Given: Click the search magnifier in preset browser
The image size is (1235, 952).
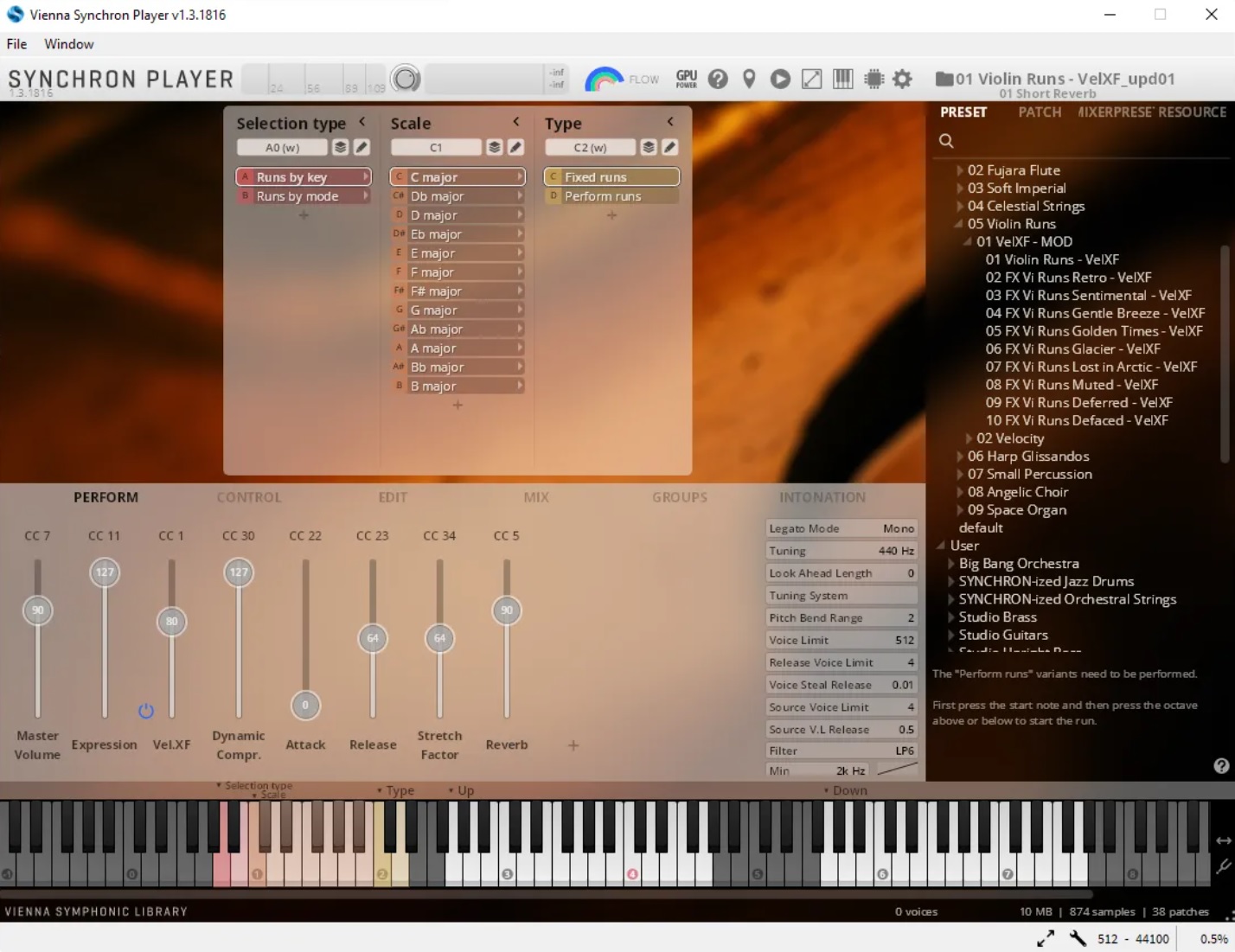Looking at the screenshot, I should 946,141.
